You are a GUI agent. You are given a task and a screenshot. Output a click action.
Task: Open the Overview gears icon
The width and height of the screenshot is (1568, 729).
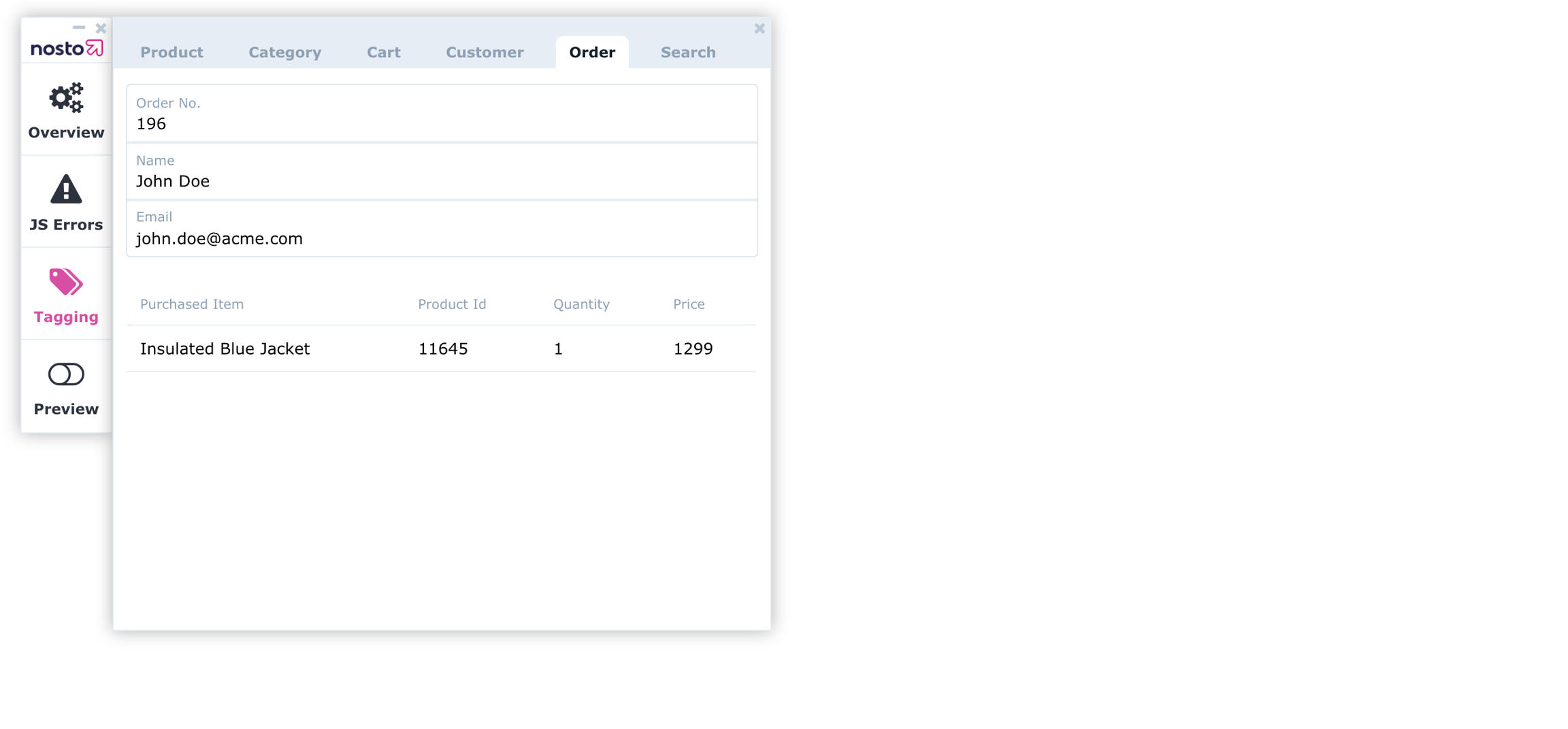tap(66, 99)
